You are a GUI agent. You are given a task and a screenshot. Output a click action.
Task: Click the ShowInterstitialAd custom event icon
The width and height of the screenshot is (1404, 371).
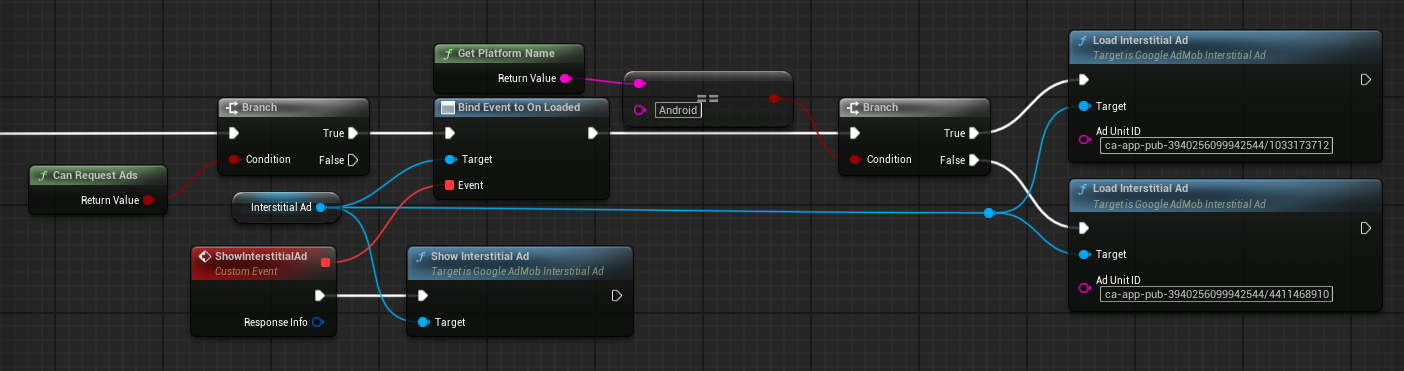204,256
